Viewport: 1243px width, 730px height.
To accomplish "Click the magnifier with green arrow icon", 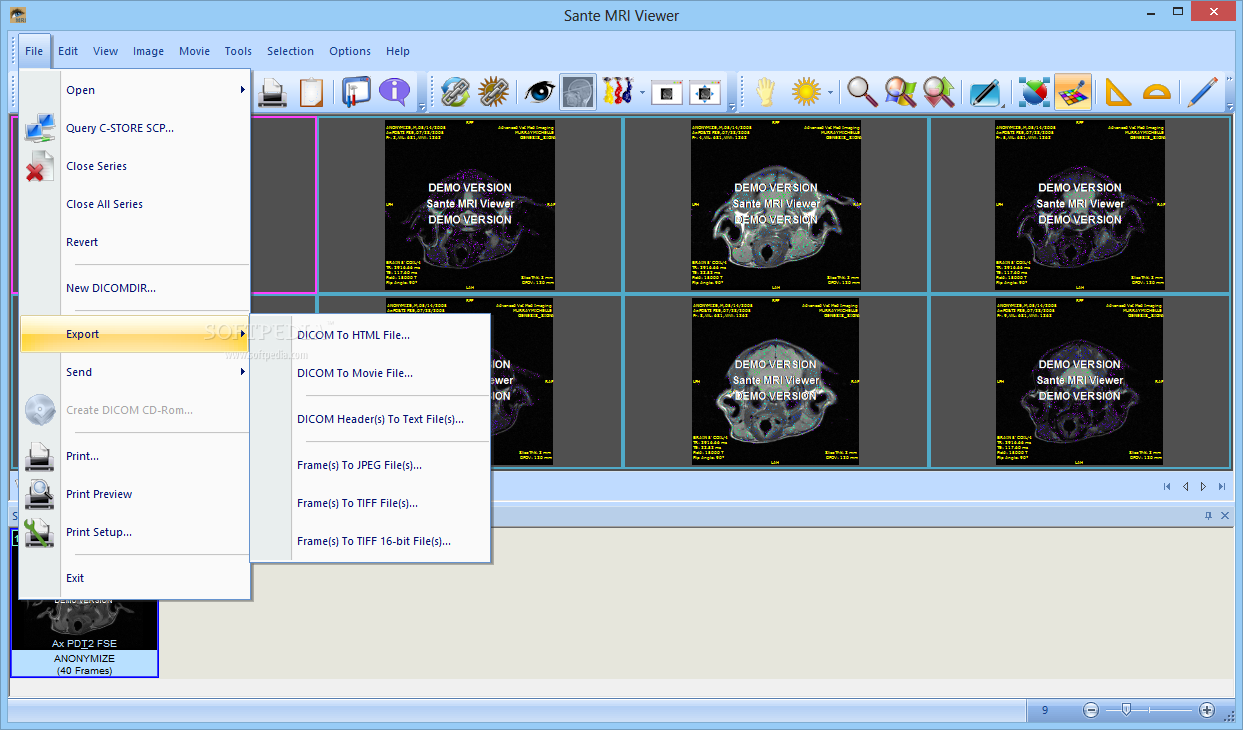I will click(938, 92).
